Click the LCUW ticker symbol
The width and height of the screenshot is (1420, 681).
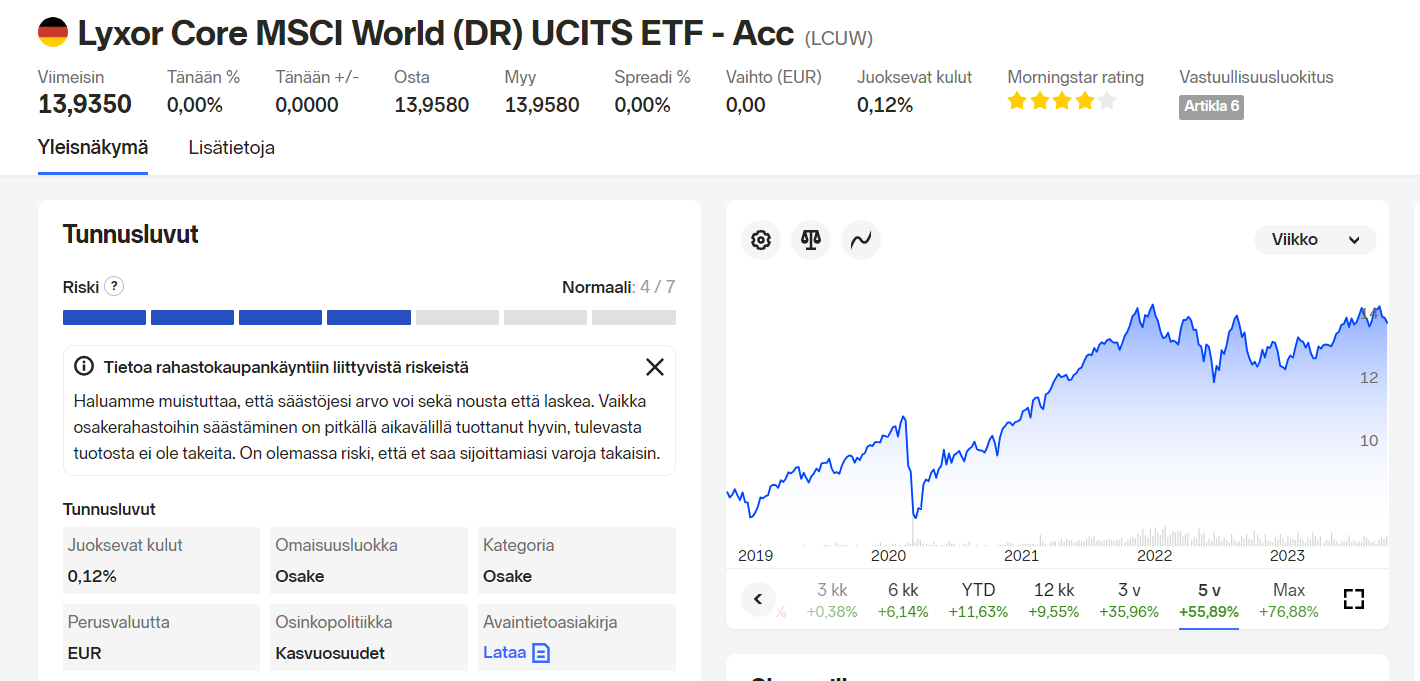point(839,38)
